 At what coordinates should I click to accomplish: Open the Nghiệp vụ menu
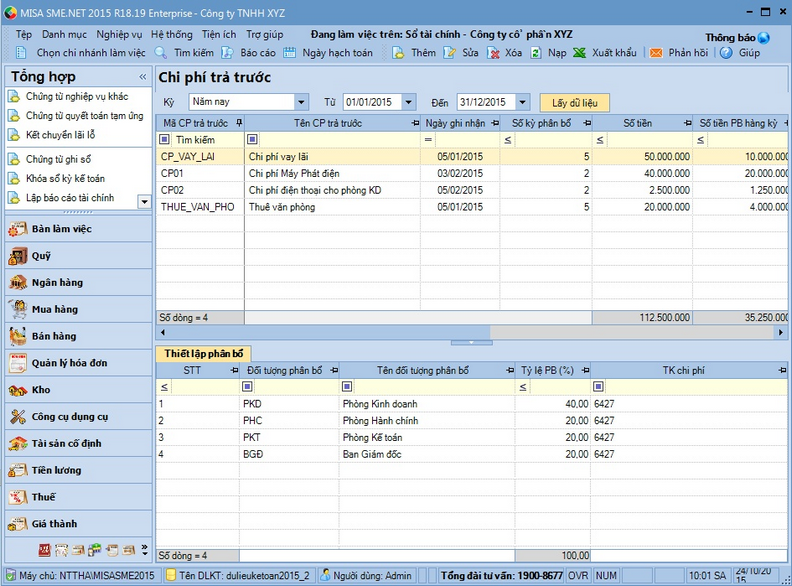pyautogui.click(x=119, y=34)
